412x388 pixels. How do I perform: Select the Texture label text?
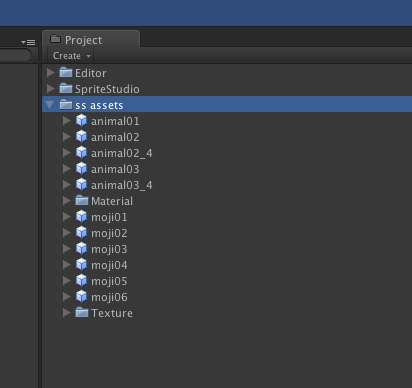[x=112, y=313]
